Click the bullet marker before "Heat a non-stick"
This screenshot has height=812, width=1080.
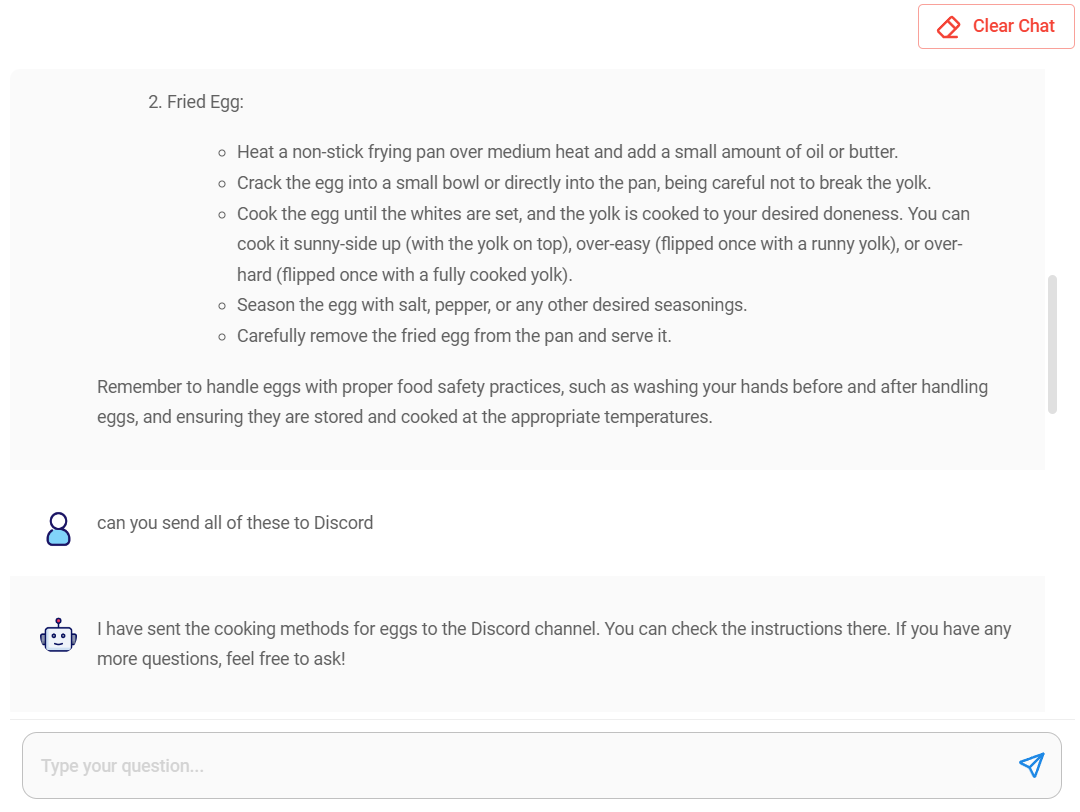tap(222, 153)
